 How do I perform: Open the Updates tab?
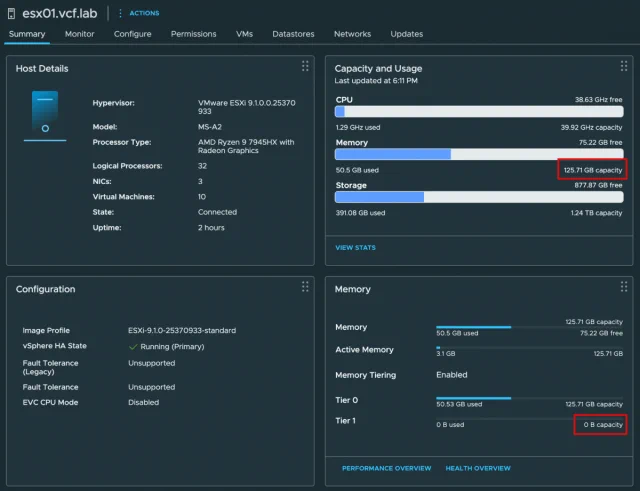407,34
